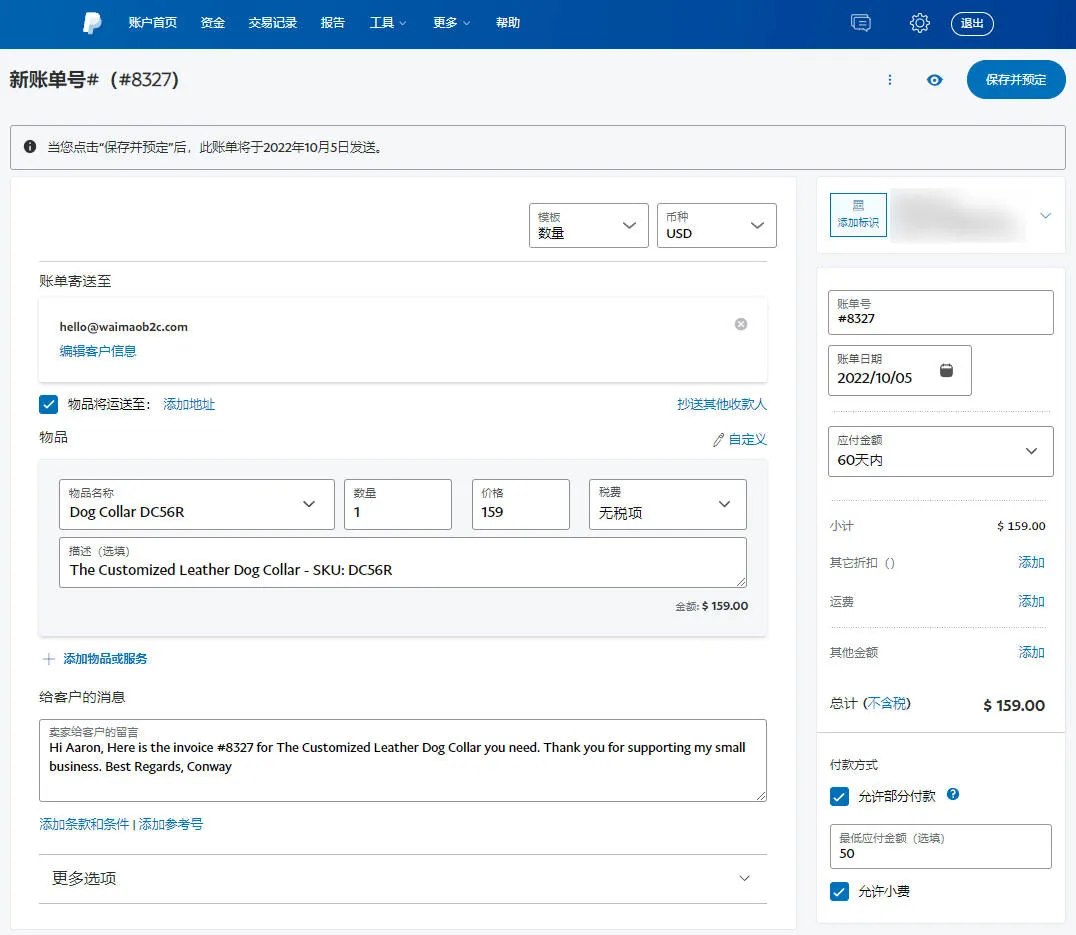Open the 币种 USD currency dropdown
Image resolution: width=1076 pixels, height=935 pixels.
[x=716, y=226]
